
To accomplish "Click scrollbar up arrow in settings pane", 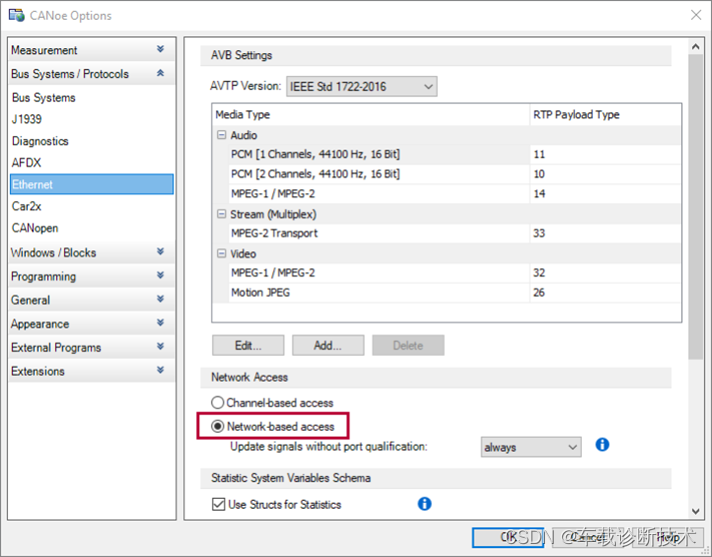I will click(696, 46).
